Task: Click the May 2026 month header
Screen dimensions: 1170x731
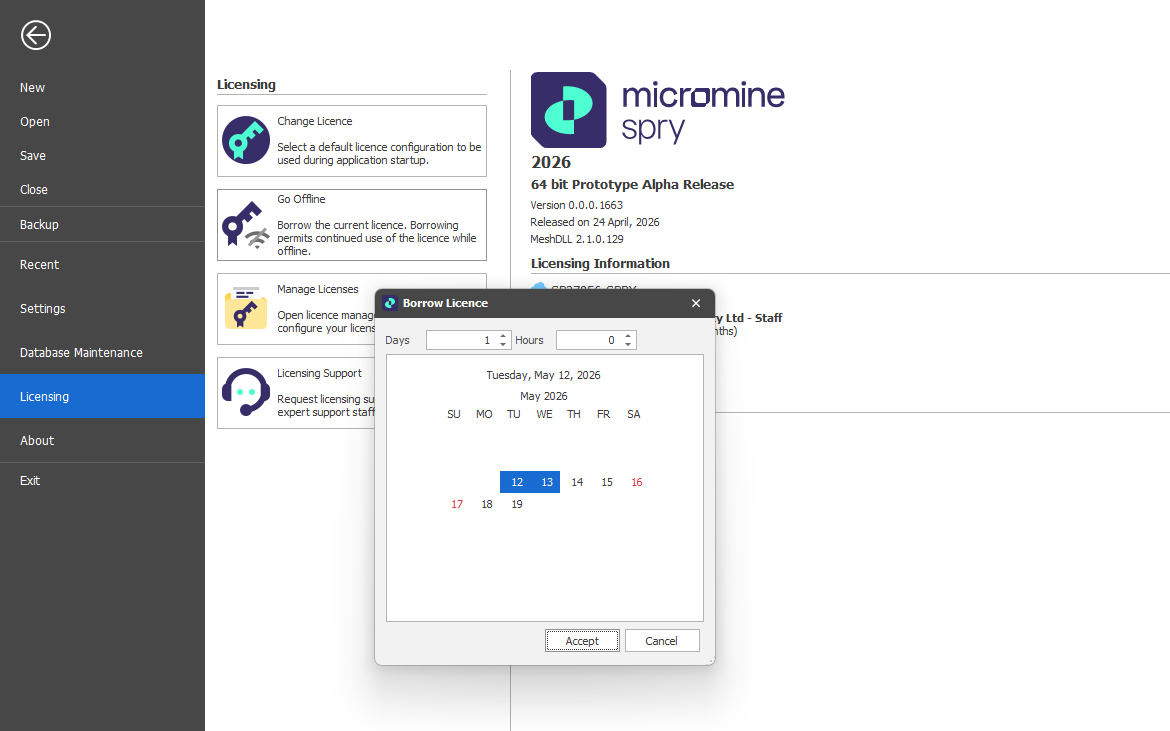Action: coord(544,396)
